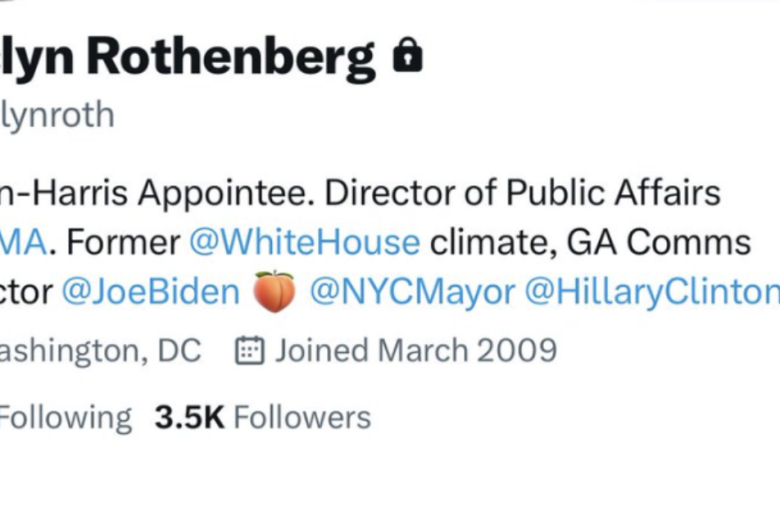Visit the @NYCMayor mention link

[412, 292]
